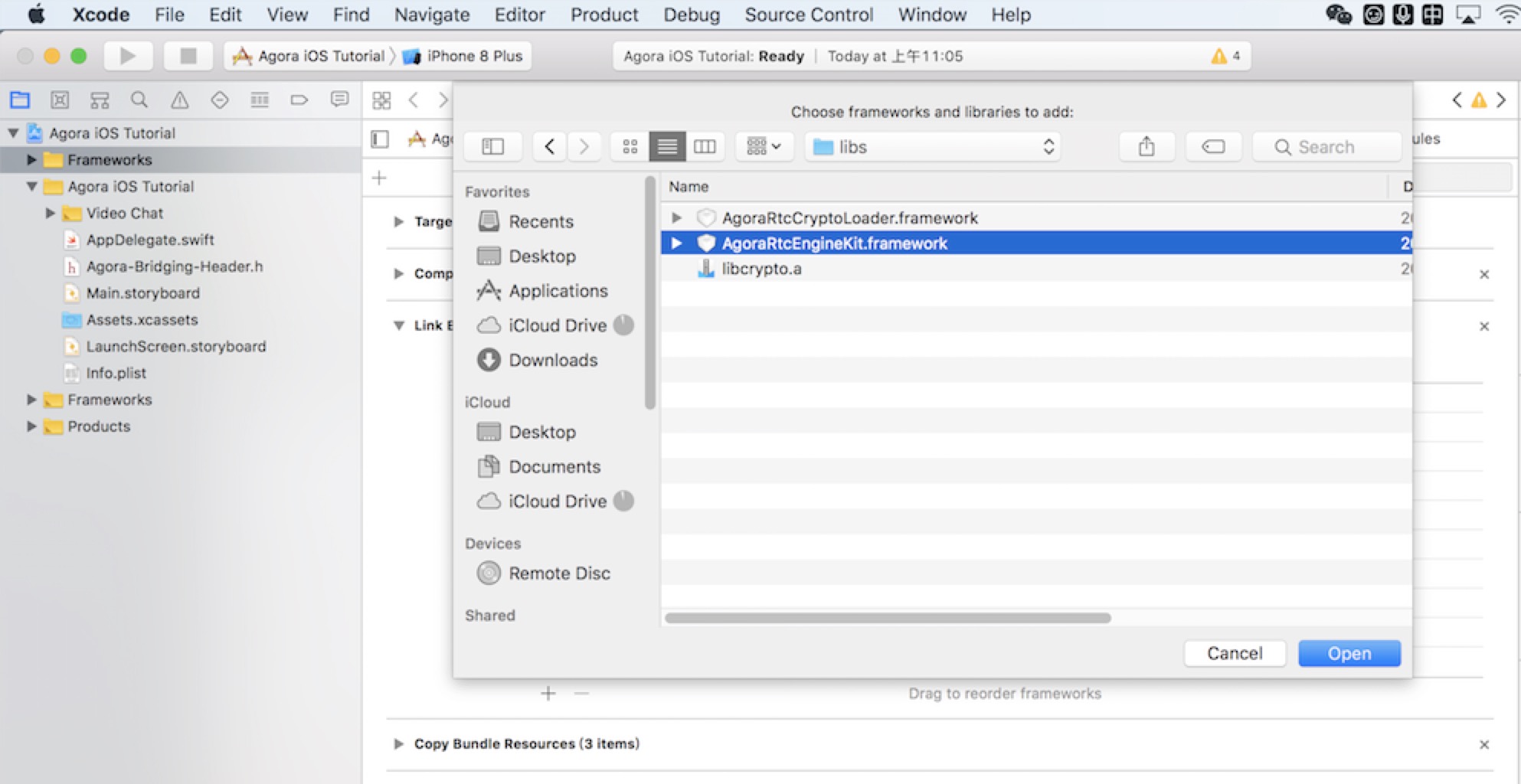The width and height of the screenshot is (1521, 784).
Task: Go forward in the file dialog
Action: point(584,146)
